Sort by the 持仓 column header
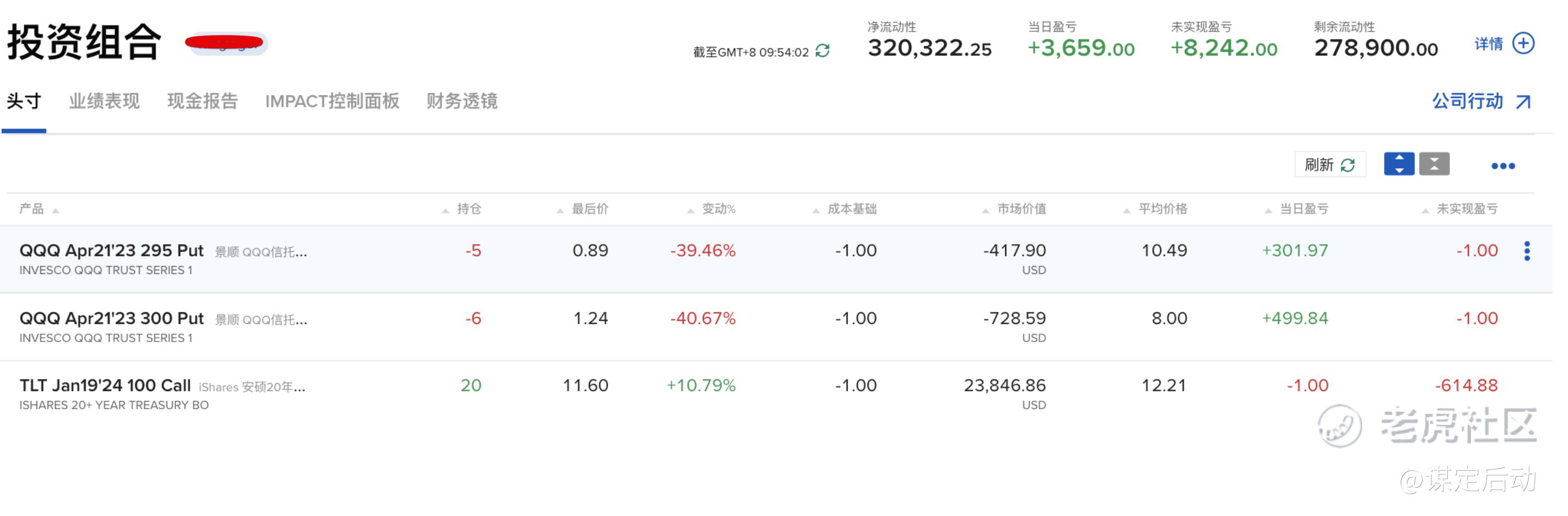1568x516 pixels. 468,210
